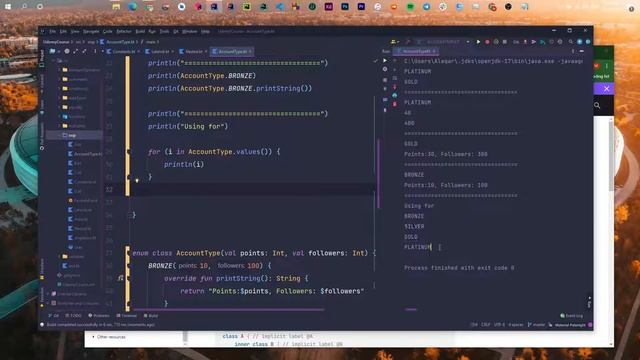The width and height of the screenshot is (640, 360).
Task: Fold the printString override function
Action: click(x=128, y=278)
